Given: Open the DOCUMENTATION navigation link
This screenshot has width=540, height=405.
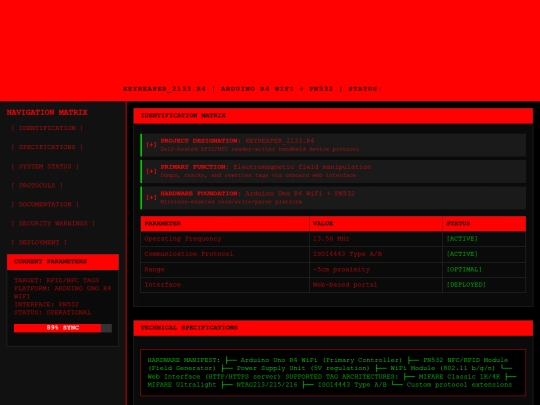Looking at the screenshot, I should (x=45, y=204).
